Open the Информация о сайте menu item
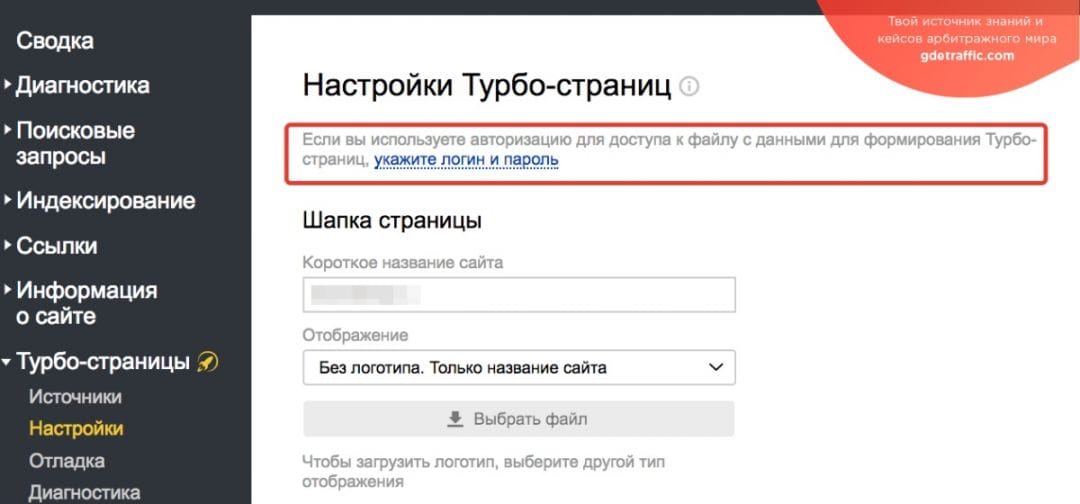The image size is (1080, 504). click(87, 303)
